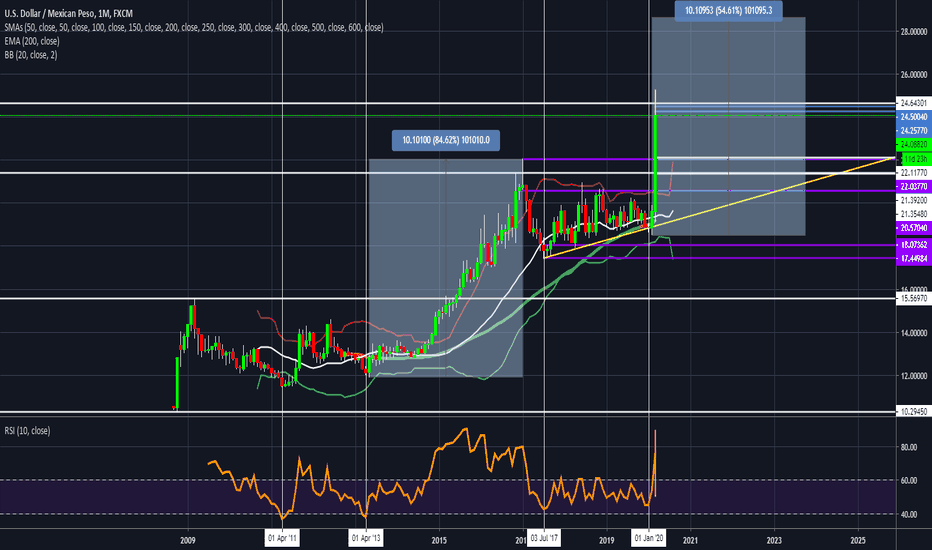Click the 15.56970 price axis label
932x550 pixels.
[x=914, y=298]
